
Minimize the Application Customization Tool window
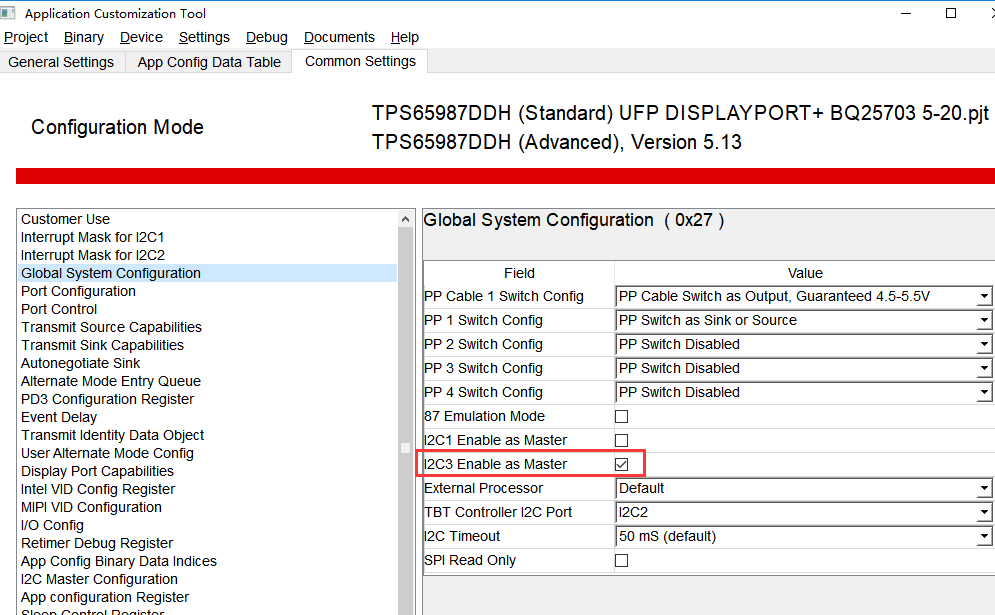pyautogui.click(x=906, y=13)
